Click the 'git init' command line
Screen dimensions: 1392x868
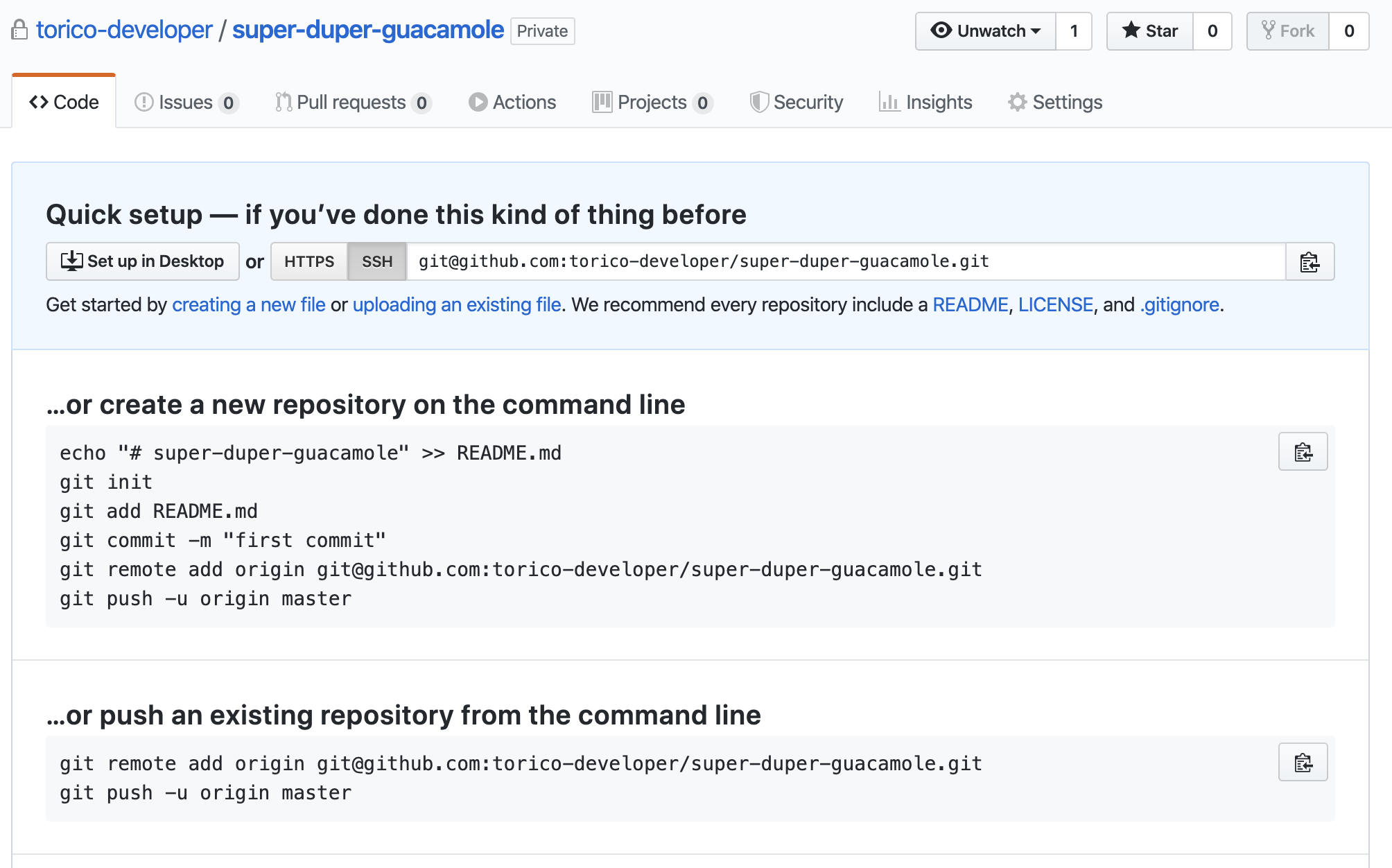pos(106,482)
